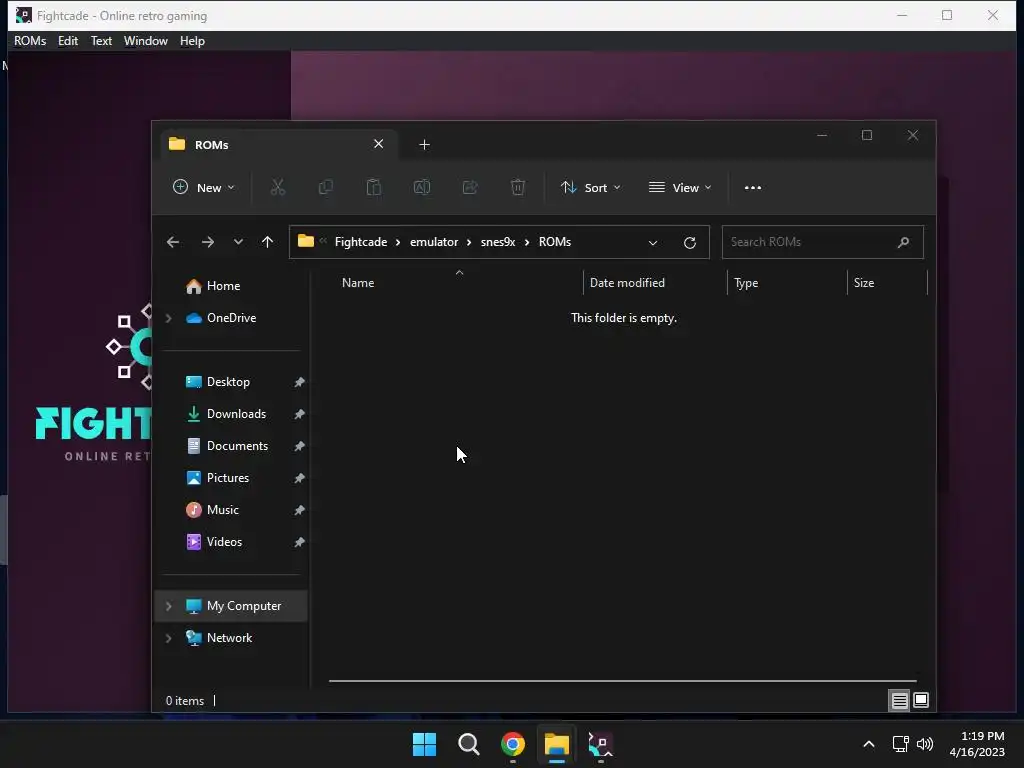Select Network in navigation pane
The width and height of the screenshot is (1024, 768).
coord(229,638)
